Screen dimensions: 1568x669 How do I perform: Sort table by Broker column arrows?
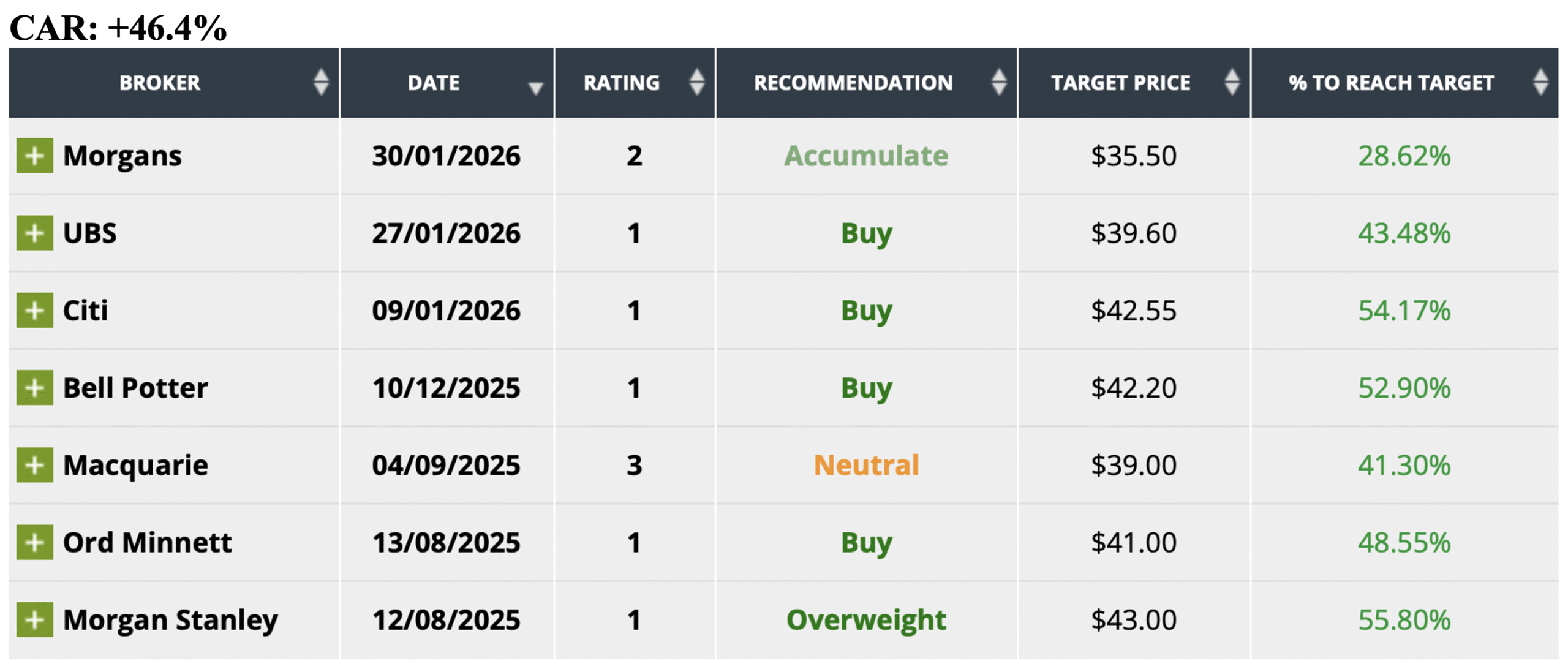[321, 82]
